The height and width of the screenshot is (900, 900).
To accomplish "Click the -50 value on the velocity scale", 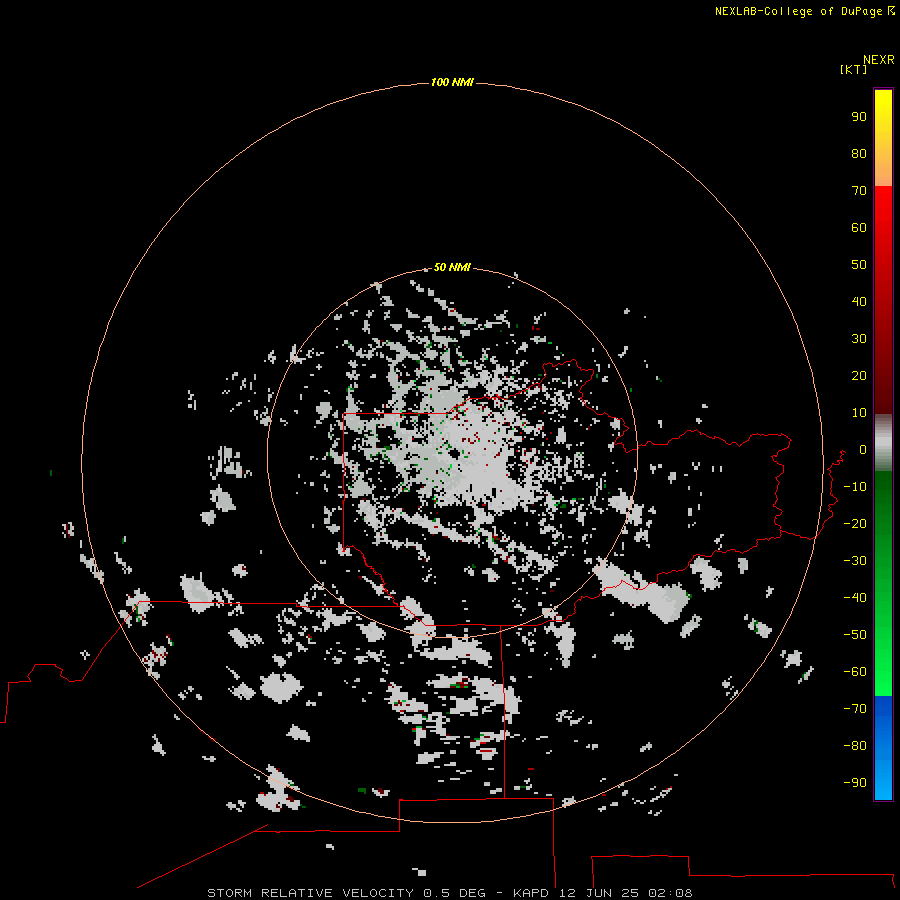I will 855,635.
